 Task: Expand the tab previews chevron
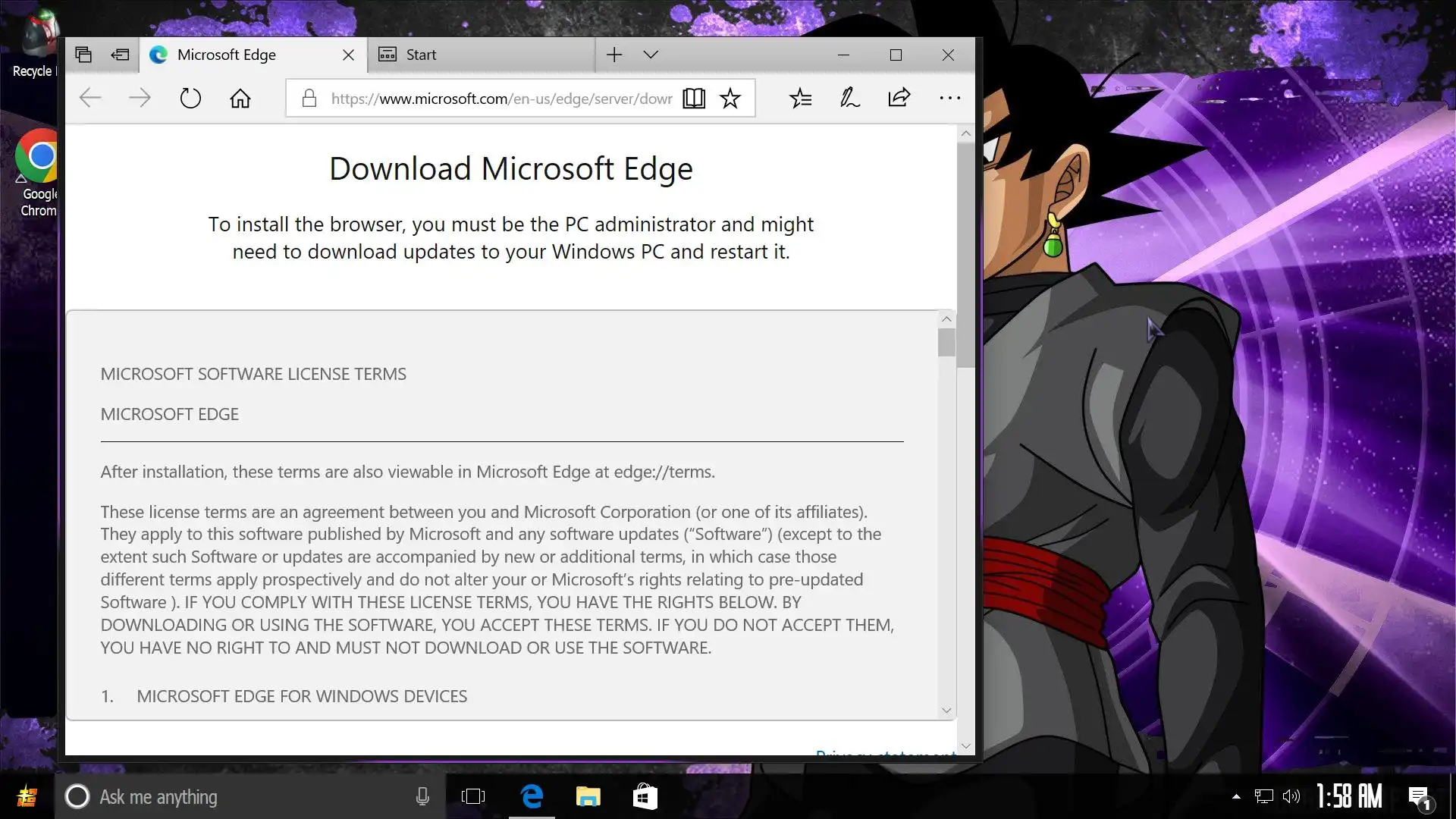[x=651, y=55]
